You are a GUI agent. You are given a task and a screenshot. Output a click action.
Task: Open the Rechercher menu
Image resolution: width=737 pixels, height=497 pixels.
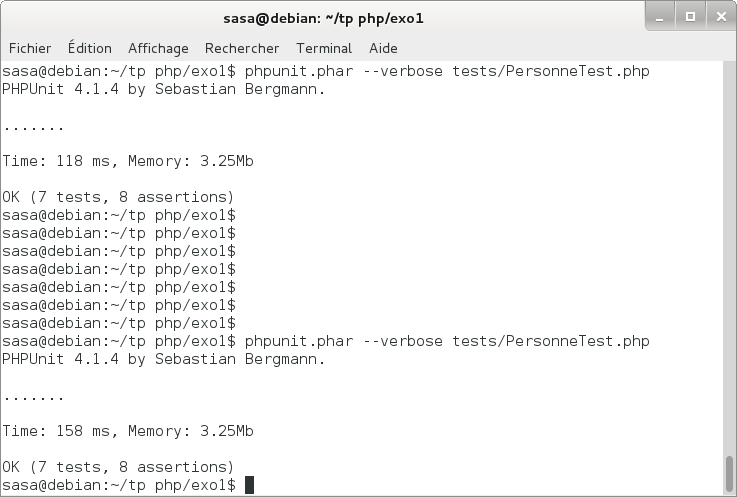(242, 48)
